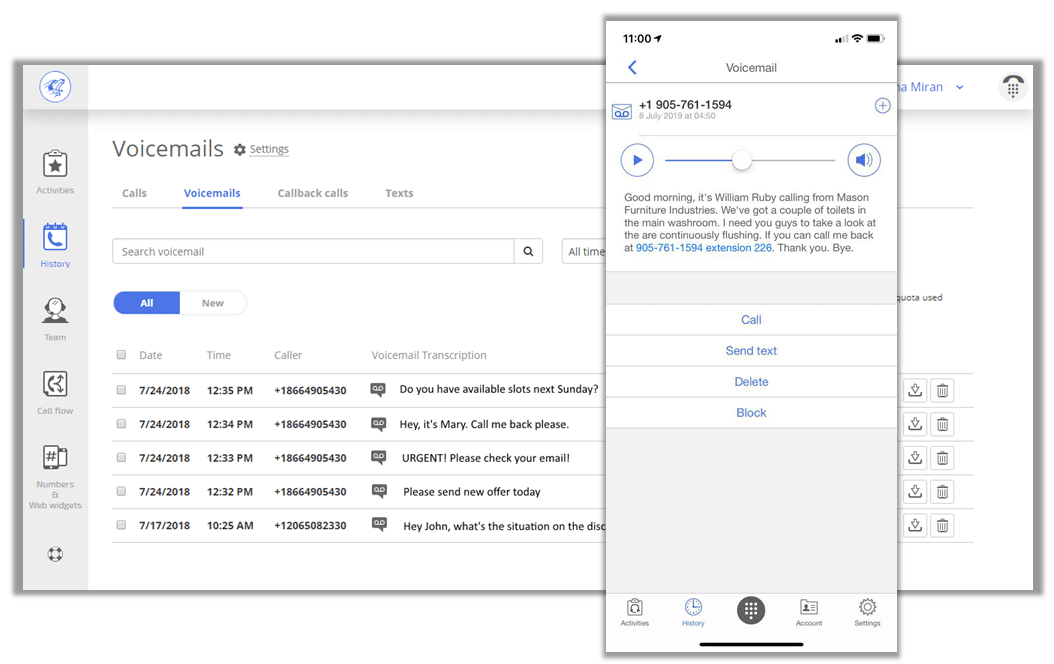Screen dimensions: 1054x664
Task: Download the 12:35 PM voicemail
Action: click(915, 390)
